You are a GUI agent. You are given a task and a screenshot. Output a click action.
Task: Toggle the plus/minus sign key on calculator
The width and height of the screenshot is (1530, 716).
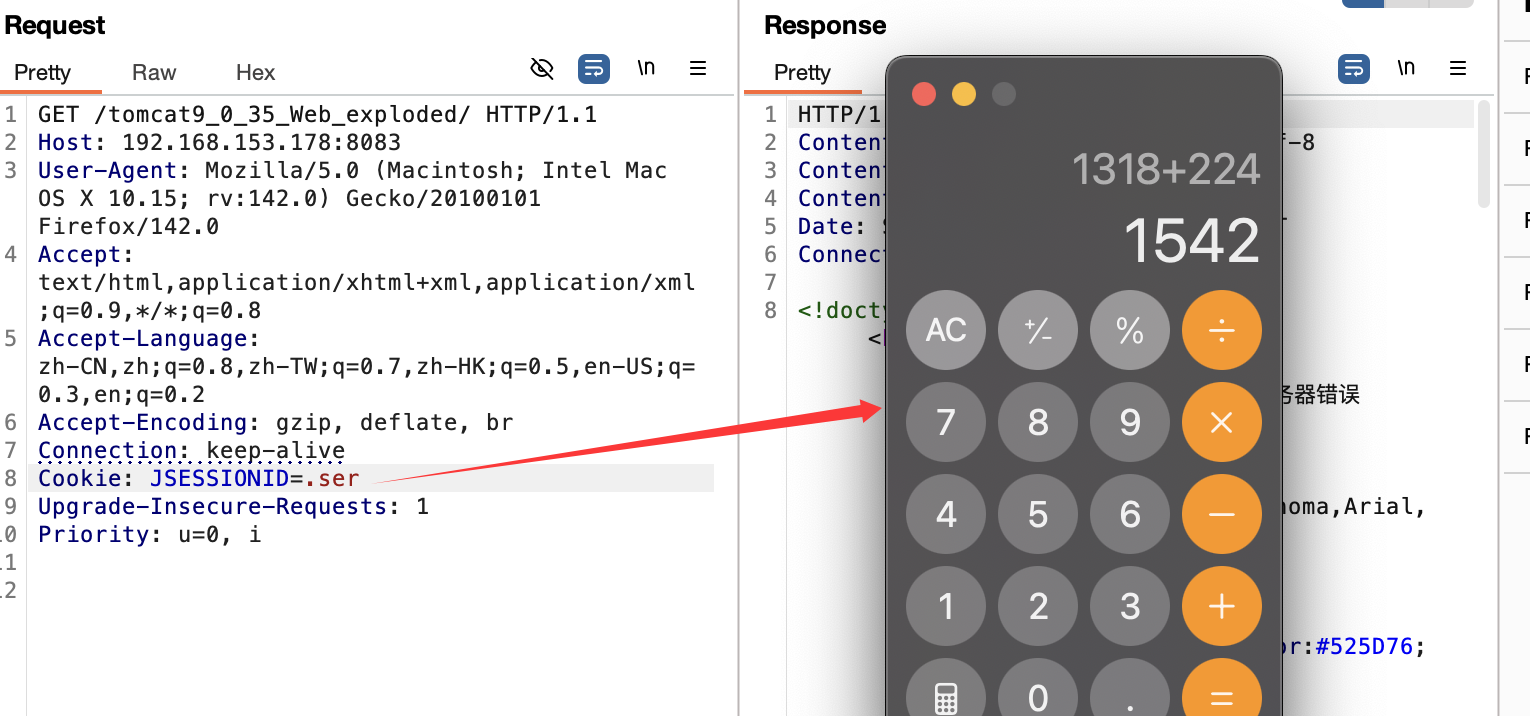pos(1037,330)
